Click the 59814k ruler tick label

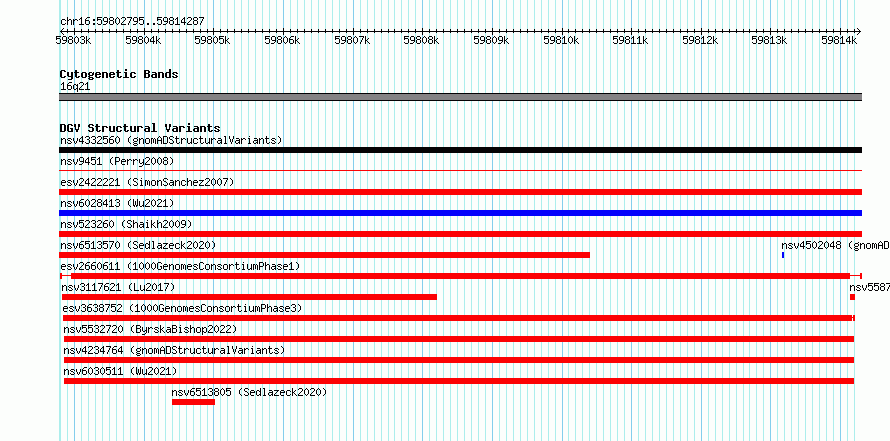(840, 40)
